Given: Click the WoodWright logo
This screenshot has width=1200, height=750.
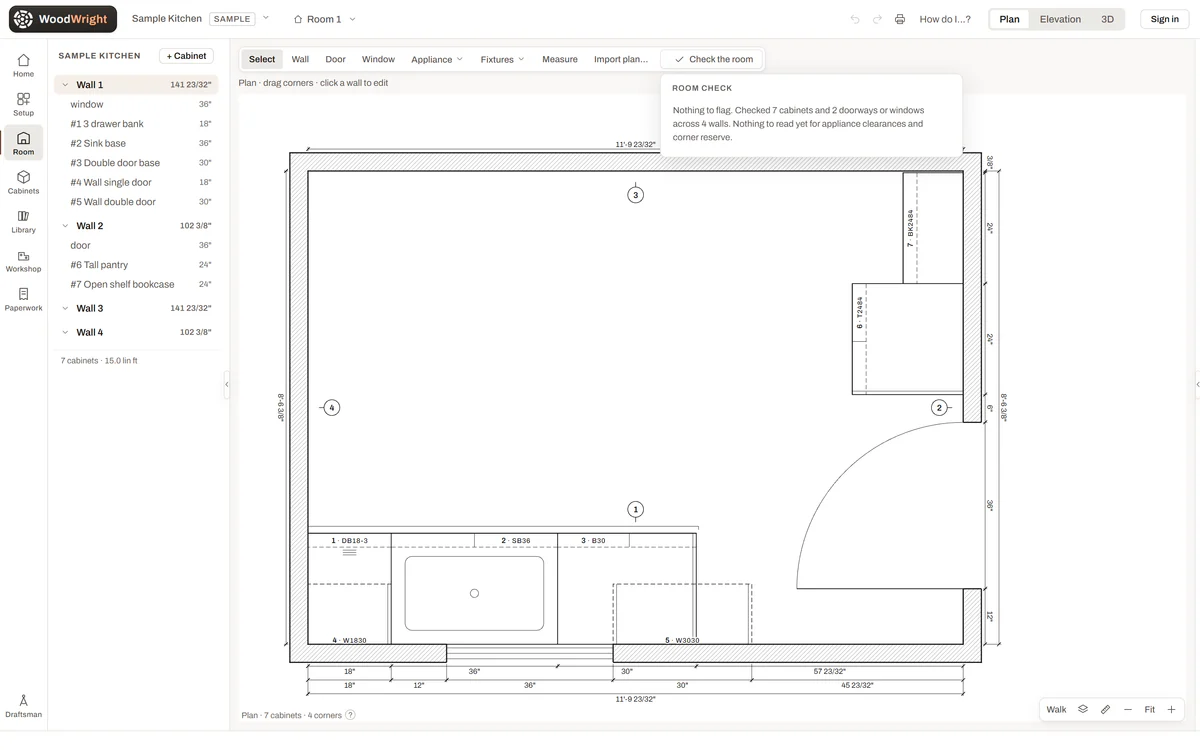Looking at the screenshot, I should [63, 19].
